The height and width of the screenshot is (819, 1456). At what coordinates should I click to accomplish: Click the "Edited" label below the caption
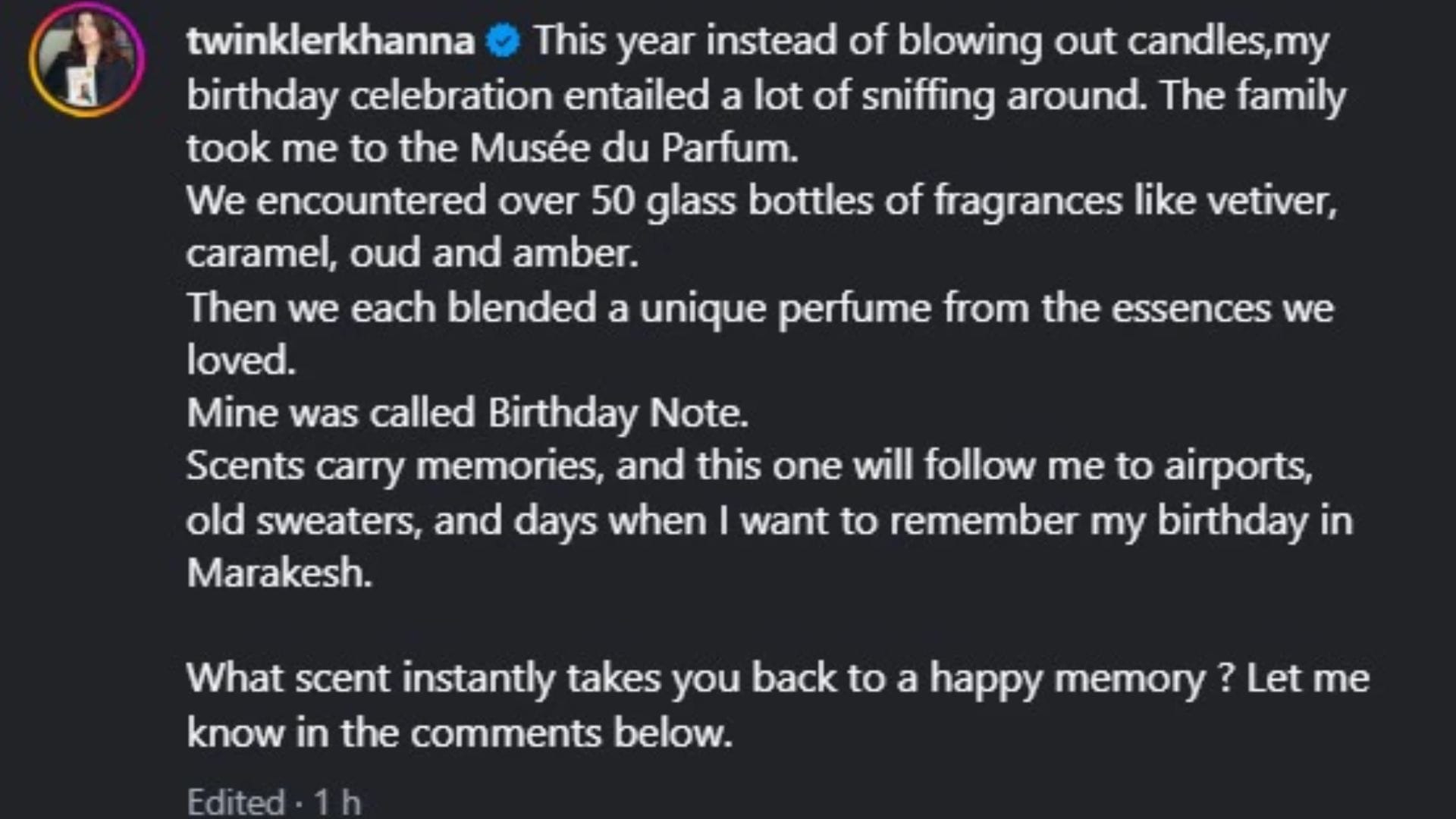pyautogui.click(x=236, y=802)
